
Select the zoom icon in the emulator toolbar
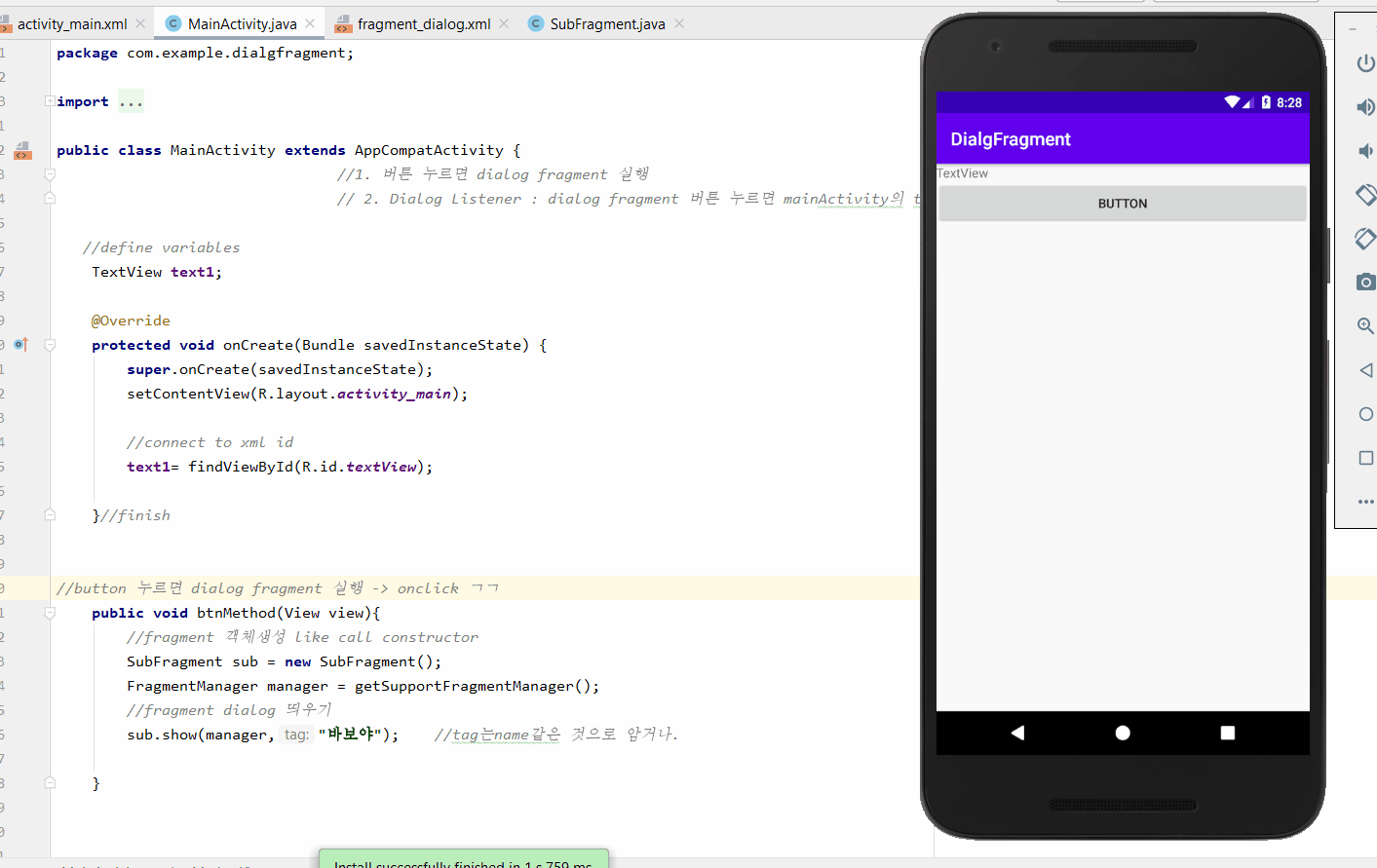click(x=1365, y=325)
